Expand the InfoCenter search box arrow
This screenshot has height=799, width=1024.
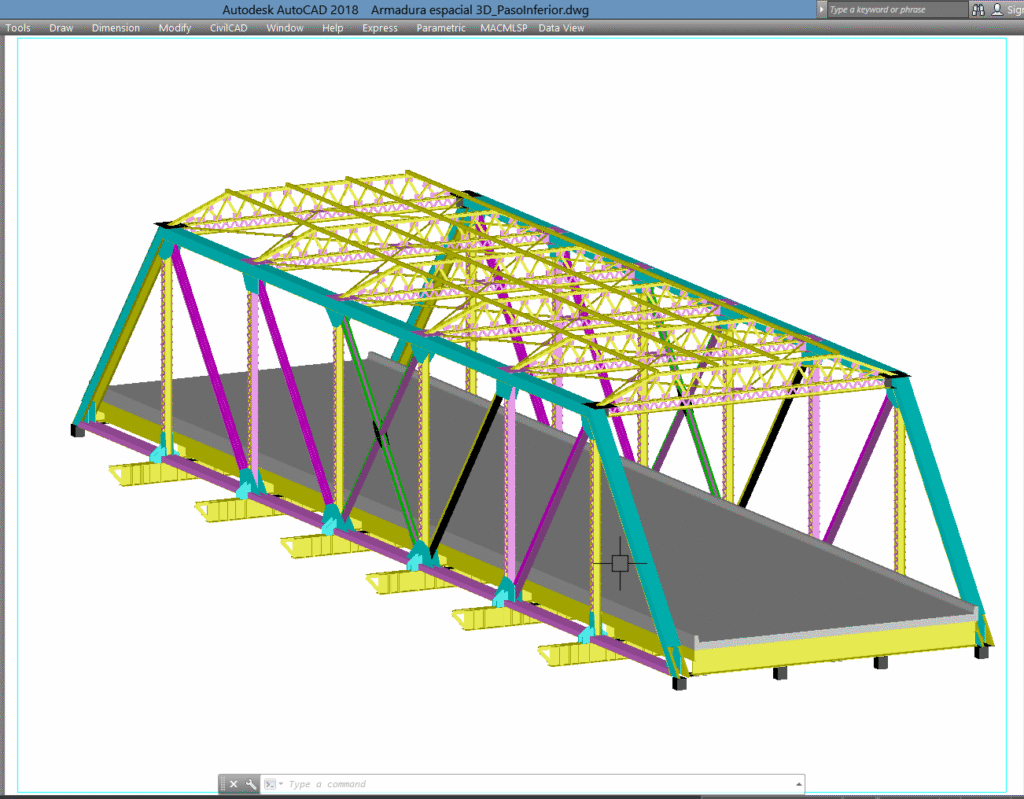(x=822, y=10)
